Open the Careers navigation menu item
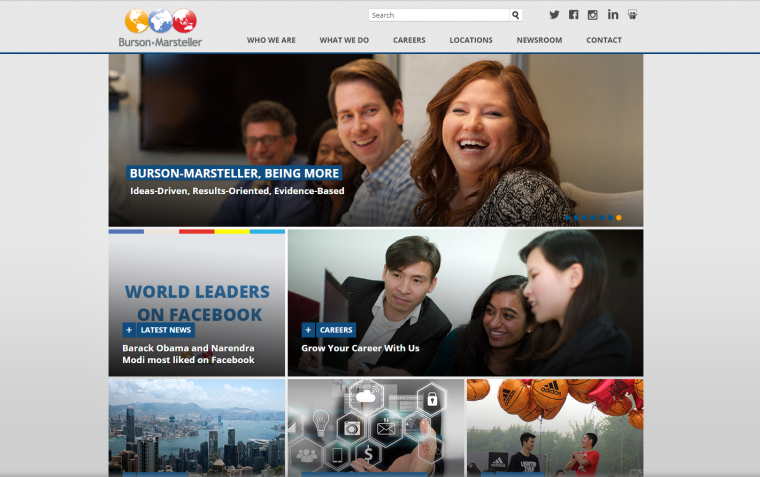Screen dimensions: 760x477 click(409, 40)
